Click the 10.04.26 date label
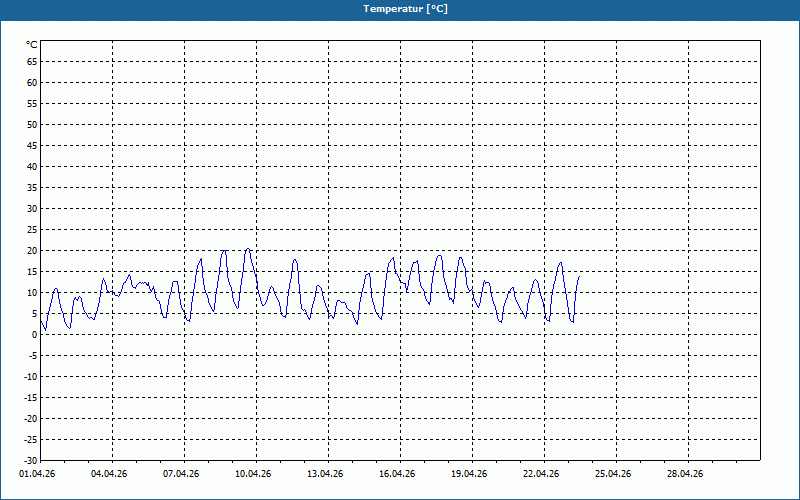Viewport: 800px width, 500px height. (253, 474)
